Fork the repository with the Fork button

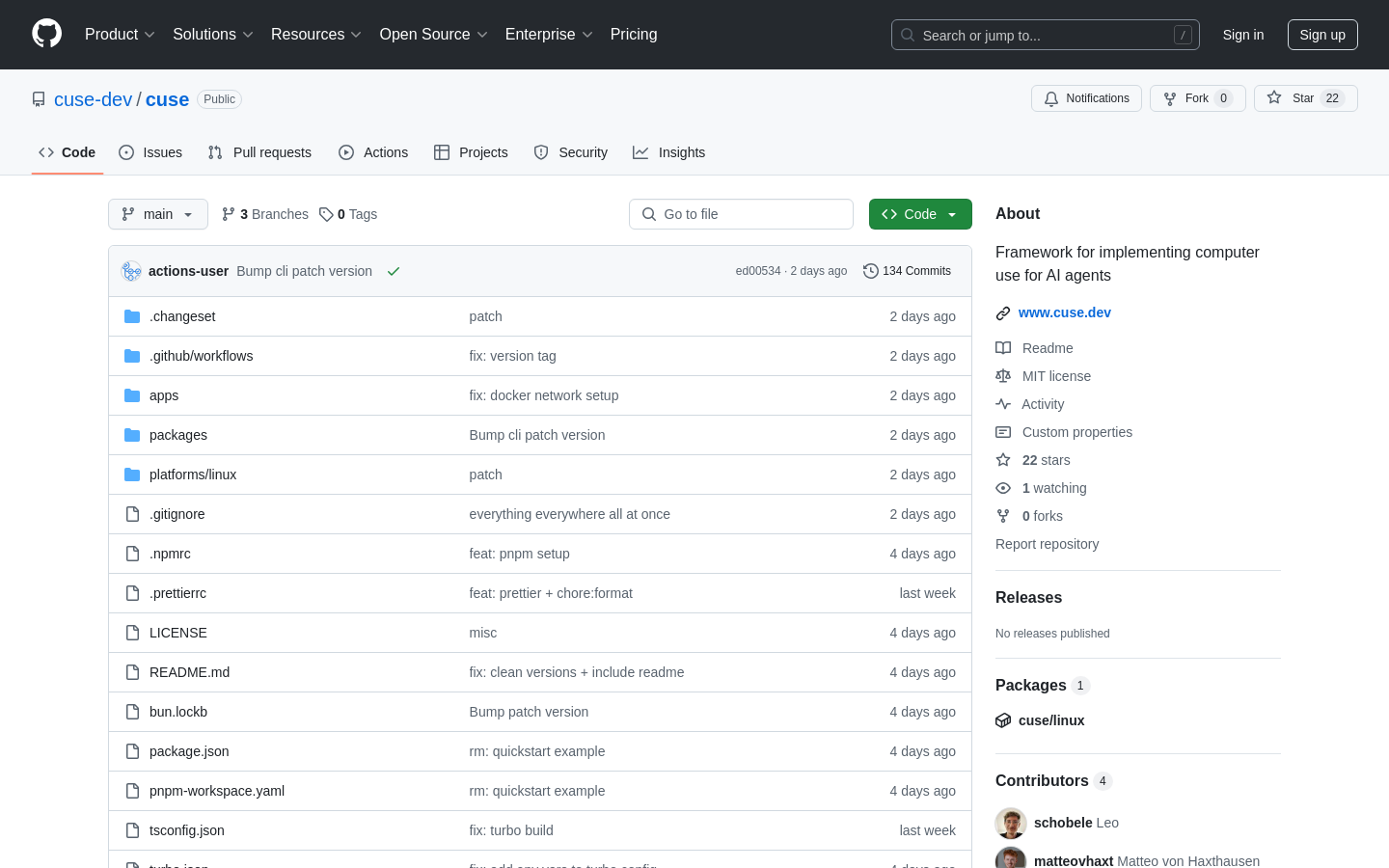point(1198,98)
